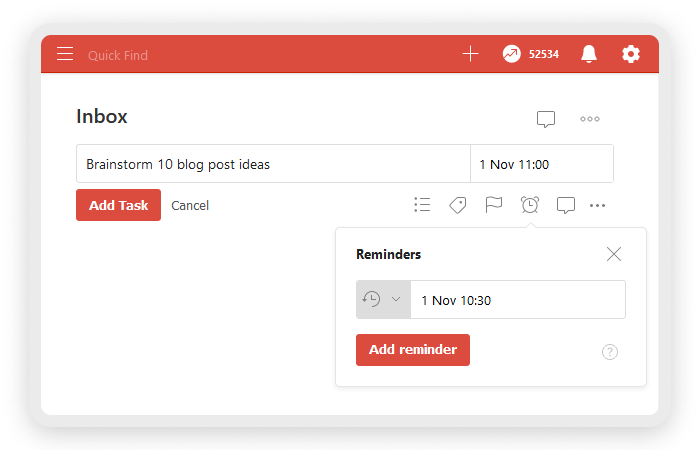Set priority with flag icon
The image size is (700, 450).
[x=493, y=205]
